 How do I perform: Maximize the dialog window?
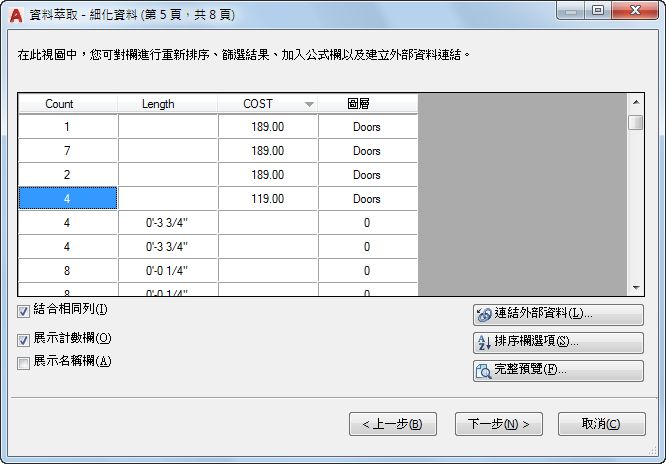point(598,10)
